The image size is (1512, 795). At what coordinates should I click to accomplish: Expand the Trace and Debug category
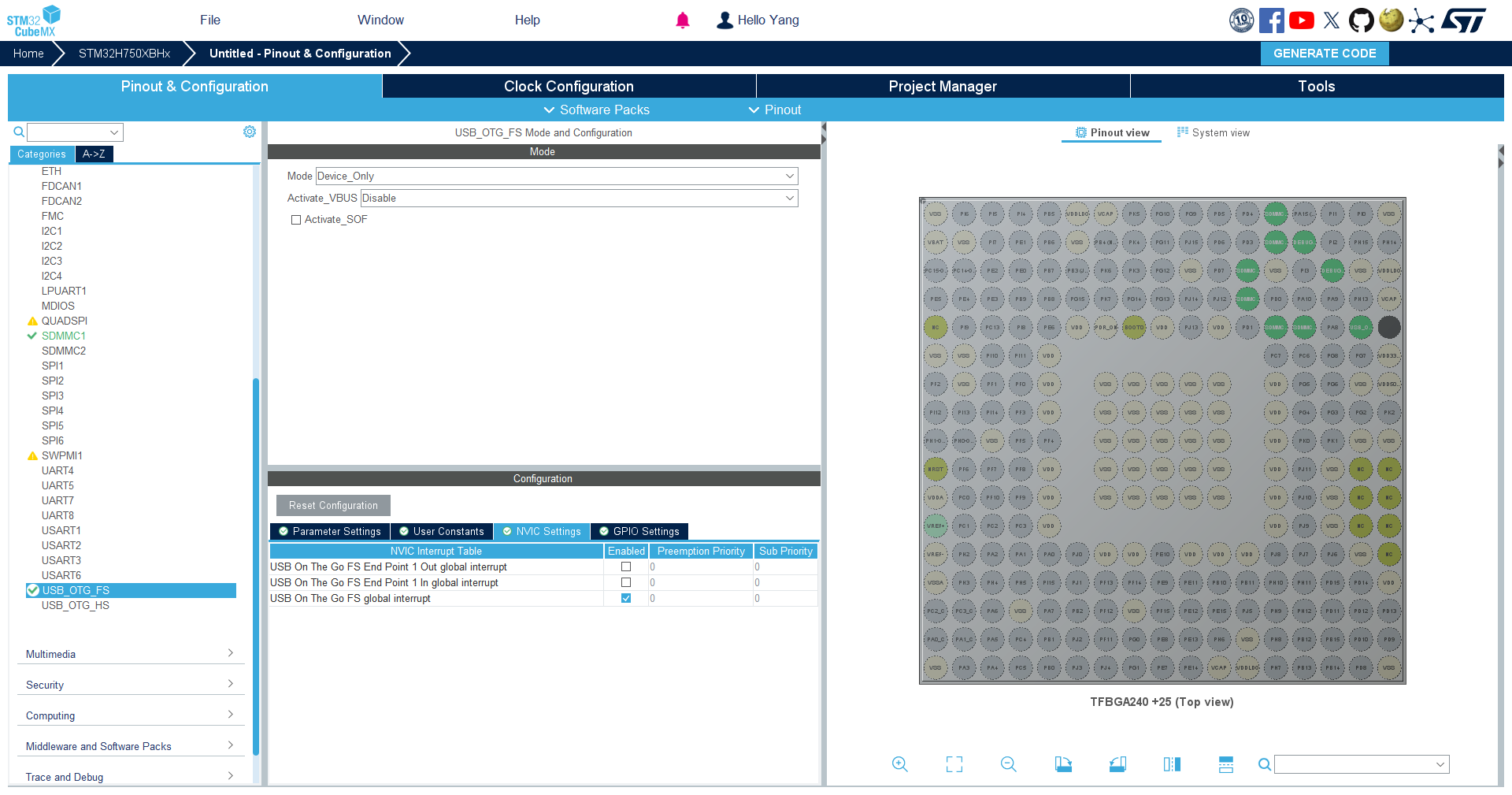pyautogui.click(x=131, y=777)
